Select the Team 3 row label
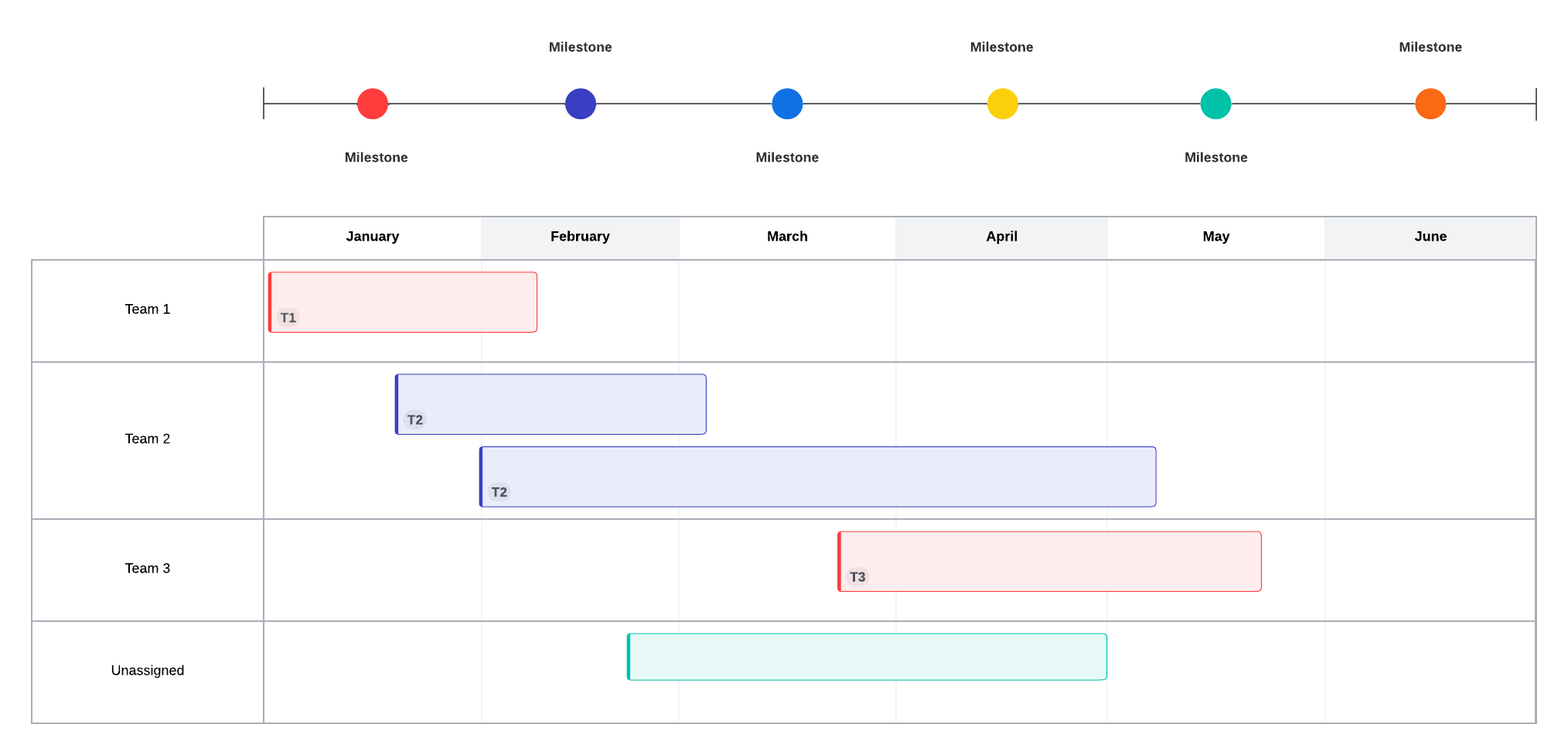The image size is (1568, 755). [x=148, y=569]
